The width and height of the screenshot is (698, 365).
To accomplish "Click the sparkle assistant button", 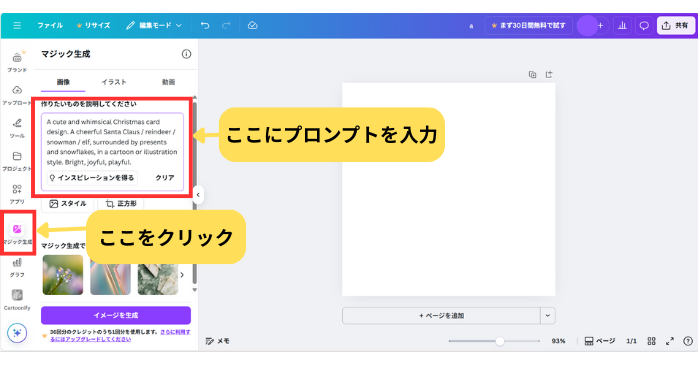I will (17, 333).
